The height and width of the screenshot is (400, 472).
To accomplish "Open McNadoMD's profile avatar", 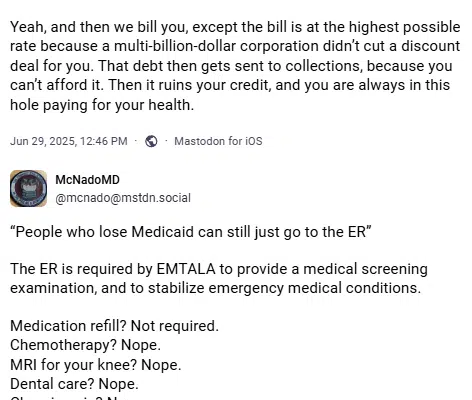I will [28, 189].
